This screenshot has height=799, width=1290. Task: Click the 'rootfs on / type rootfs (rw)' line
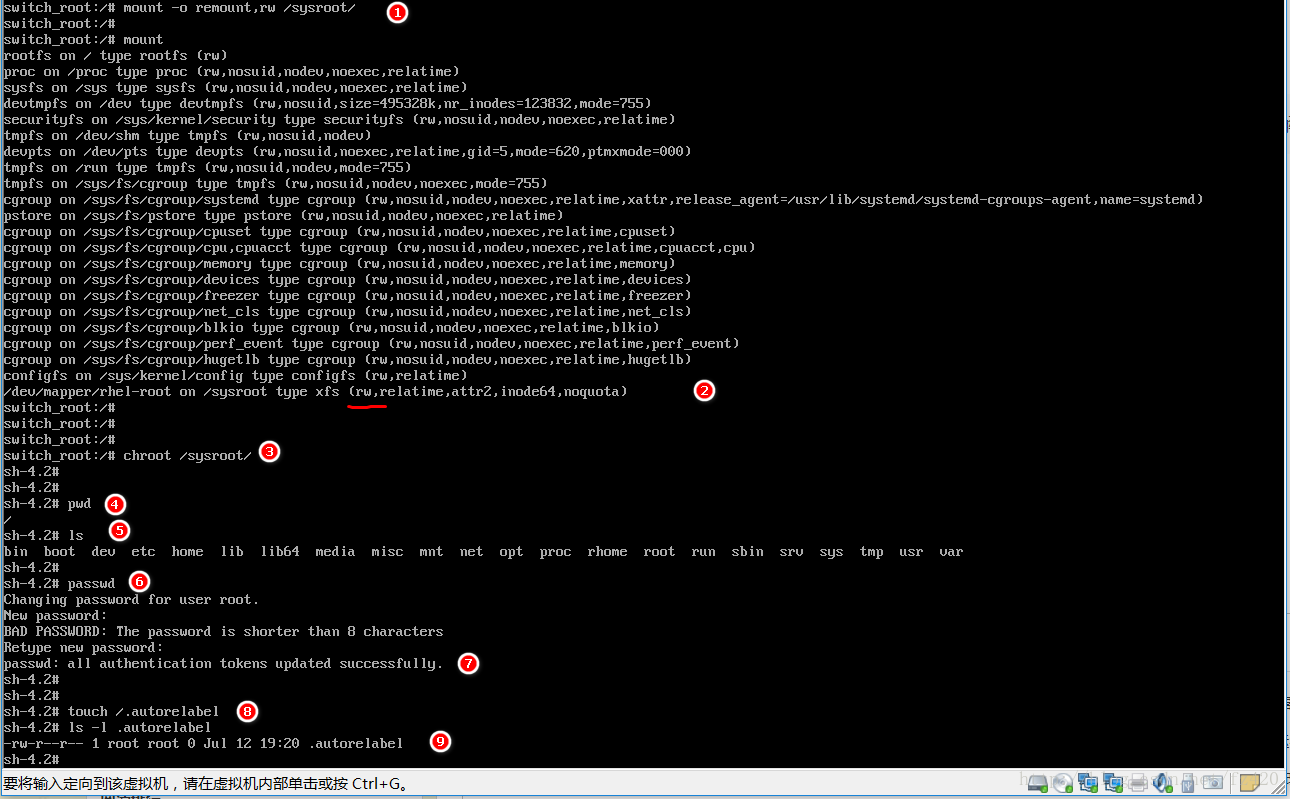pyautogui.click(x=116, y=56)
